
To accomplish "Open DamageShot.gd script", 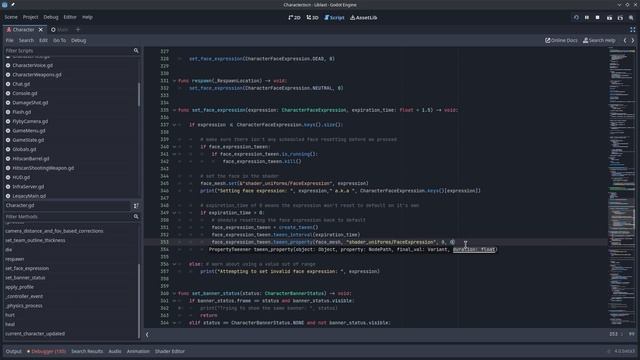I will click(30, 103).
